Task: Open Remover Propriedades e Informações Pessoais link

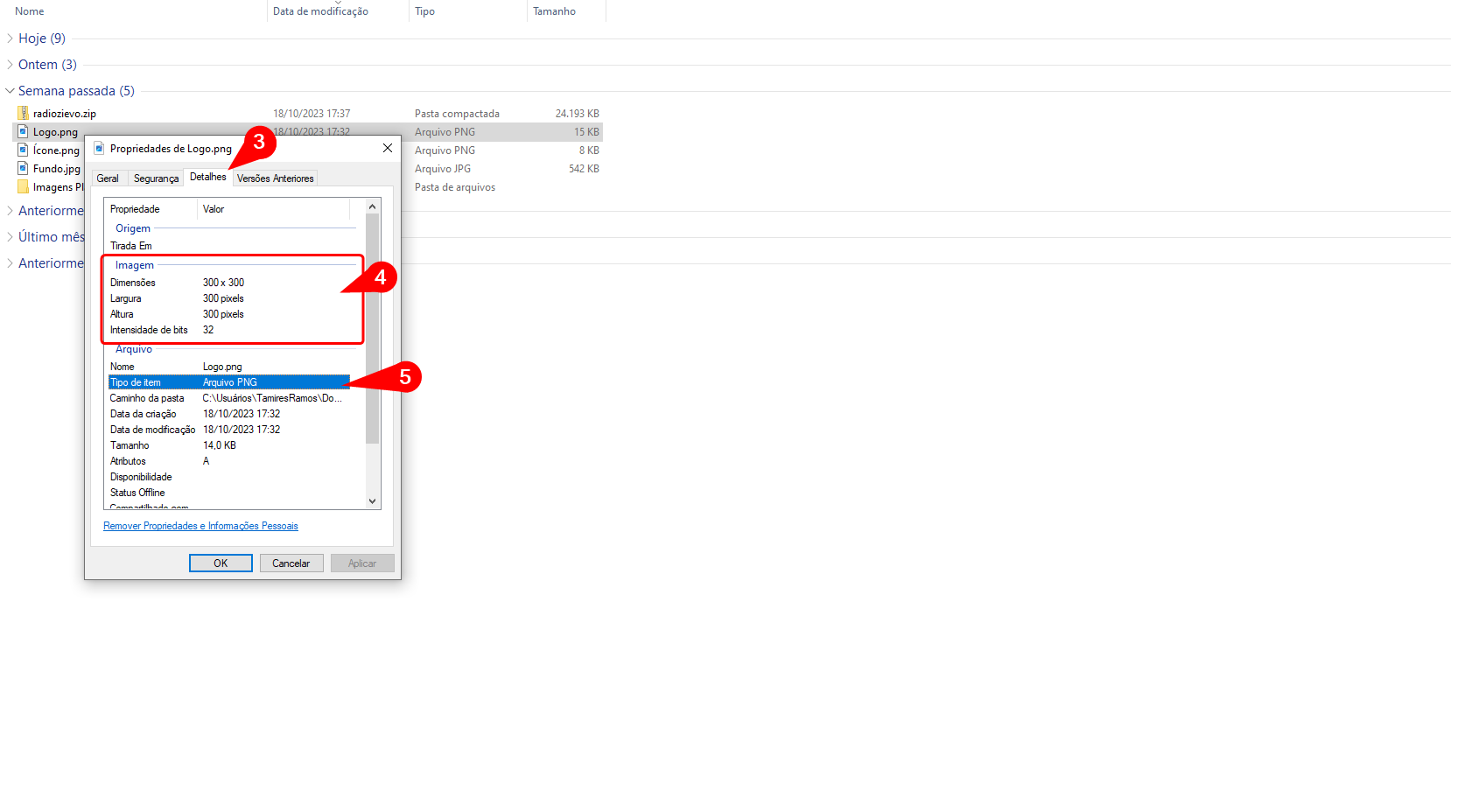Action: tap(200, 526)
